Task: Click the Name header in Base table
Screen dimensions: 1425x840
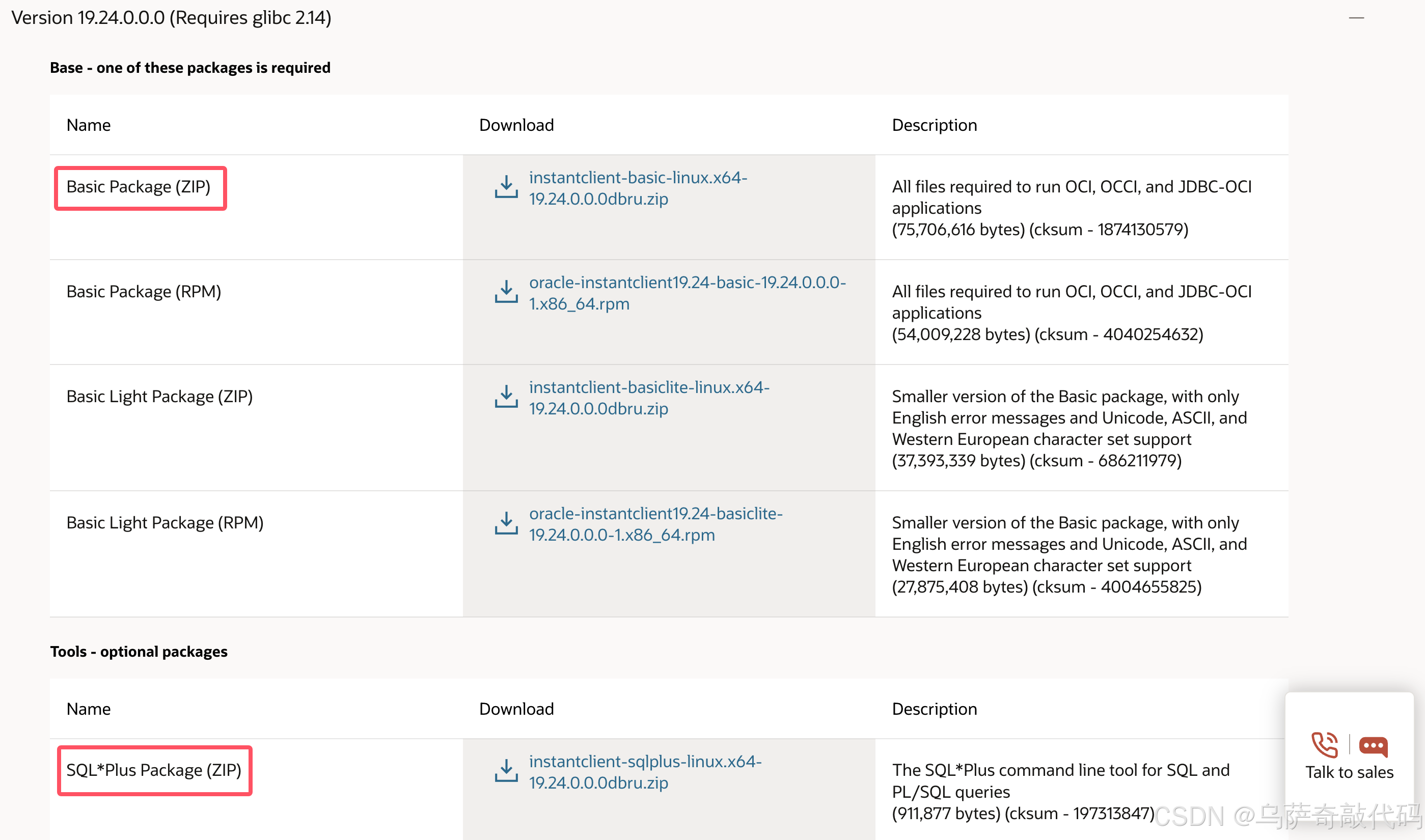Action: coord(88,125)
